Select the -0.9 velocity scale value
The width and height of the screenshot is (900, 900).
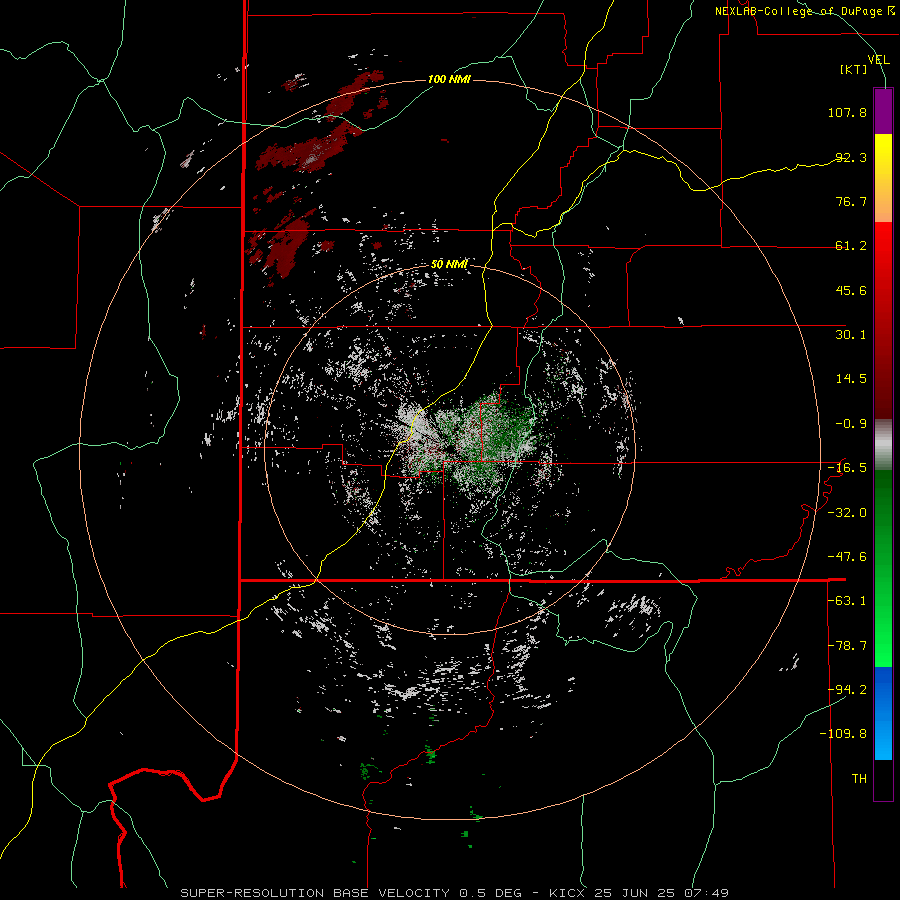point(851,424)
